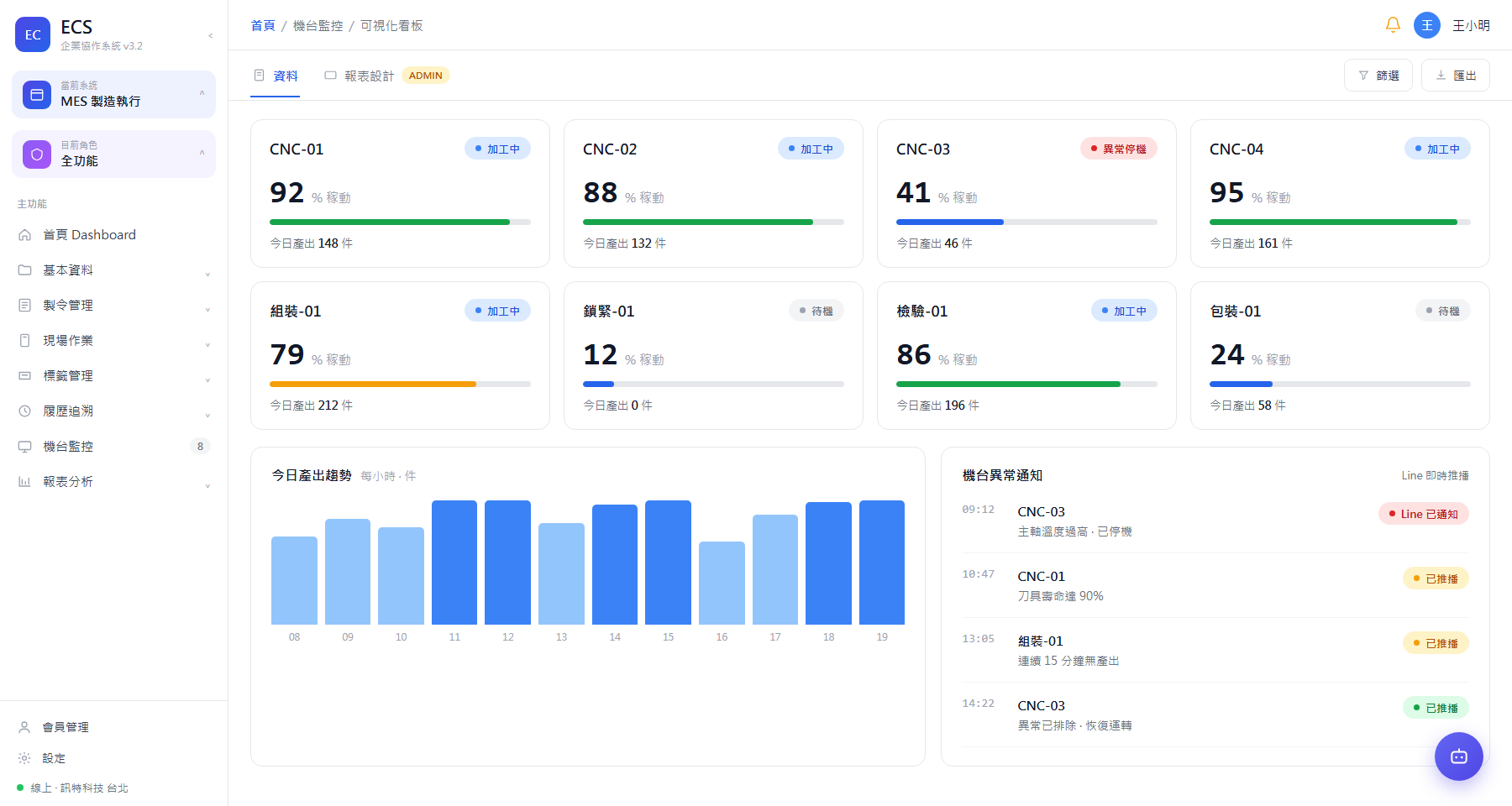The width and height of the screenshot is (1512, 806).
Task: Click the gear icon for 設定
Action: (25, 758)
